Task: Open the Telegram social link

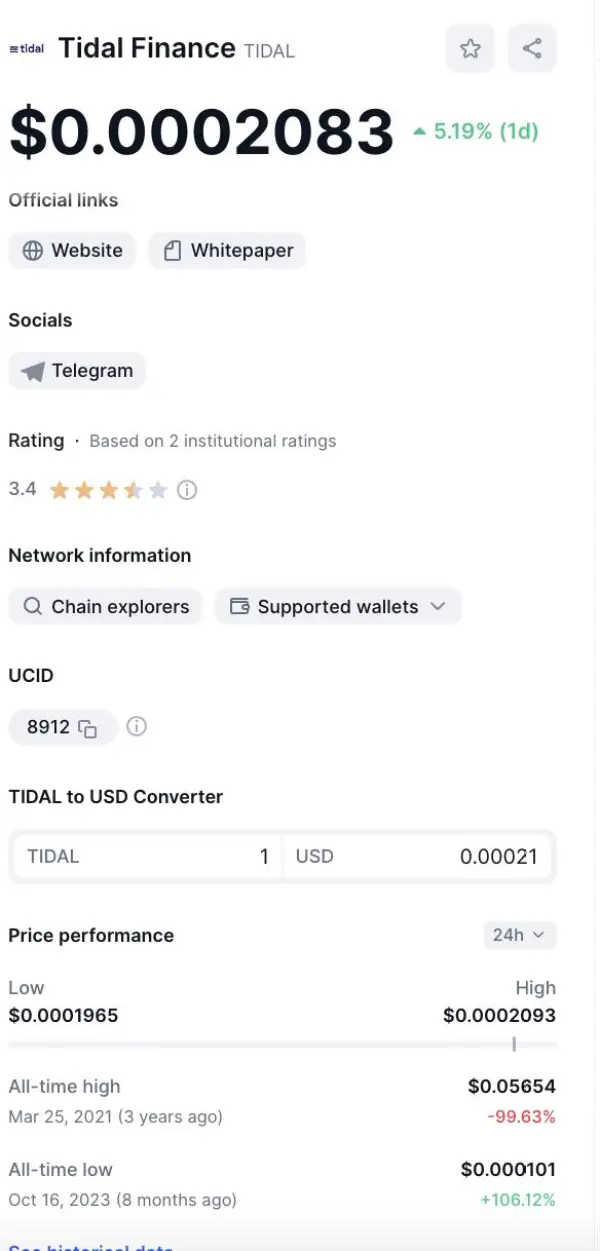Action: (x=77, y=371)
